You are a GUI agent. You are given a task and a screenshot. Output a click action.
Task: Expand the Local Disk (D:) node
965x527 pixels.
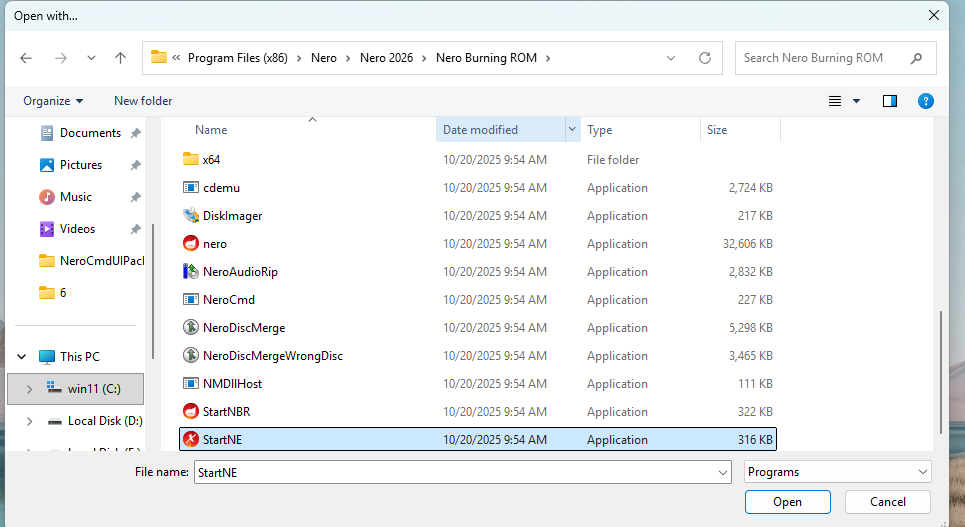pos(29,421)
